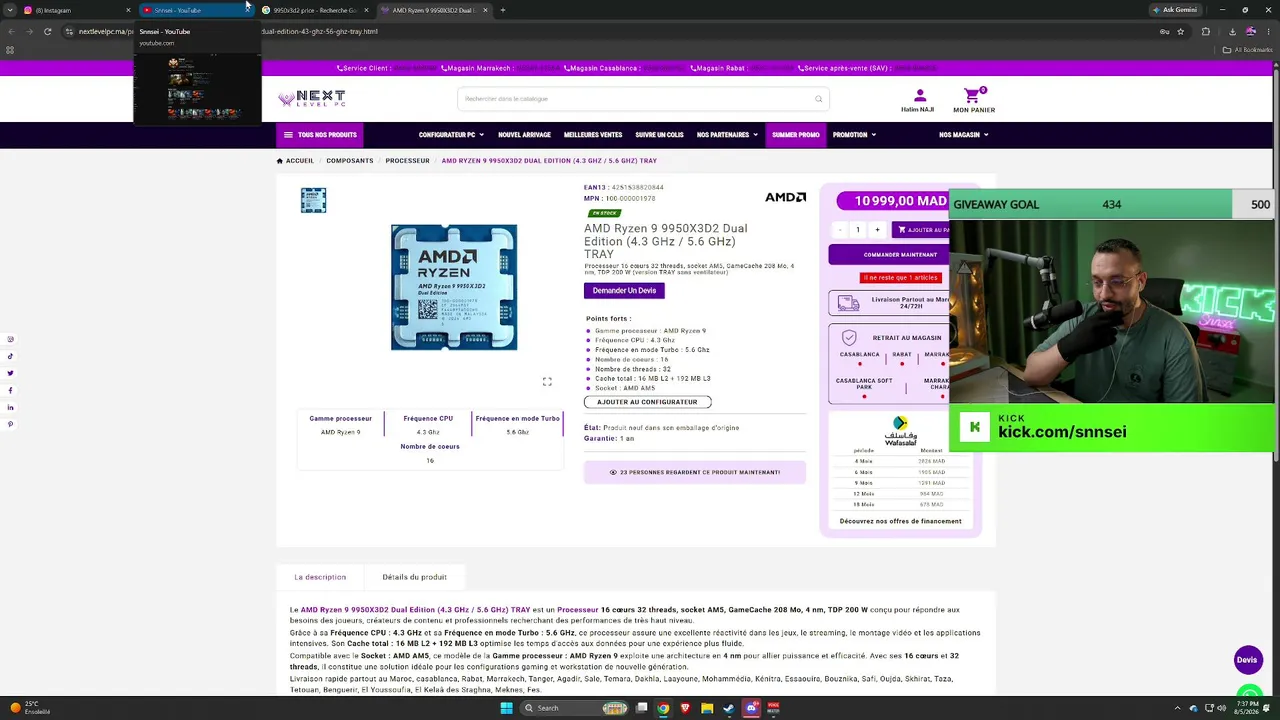Viewport: 1280px width, 720px height.
Task: Open the Meilleures Ventes menu item
Action: tap(593, 135)
